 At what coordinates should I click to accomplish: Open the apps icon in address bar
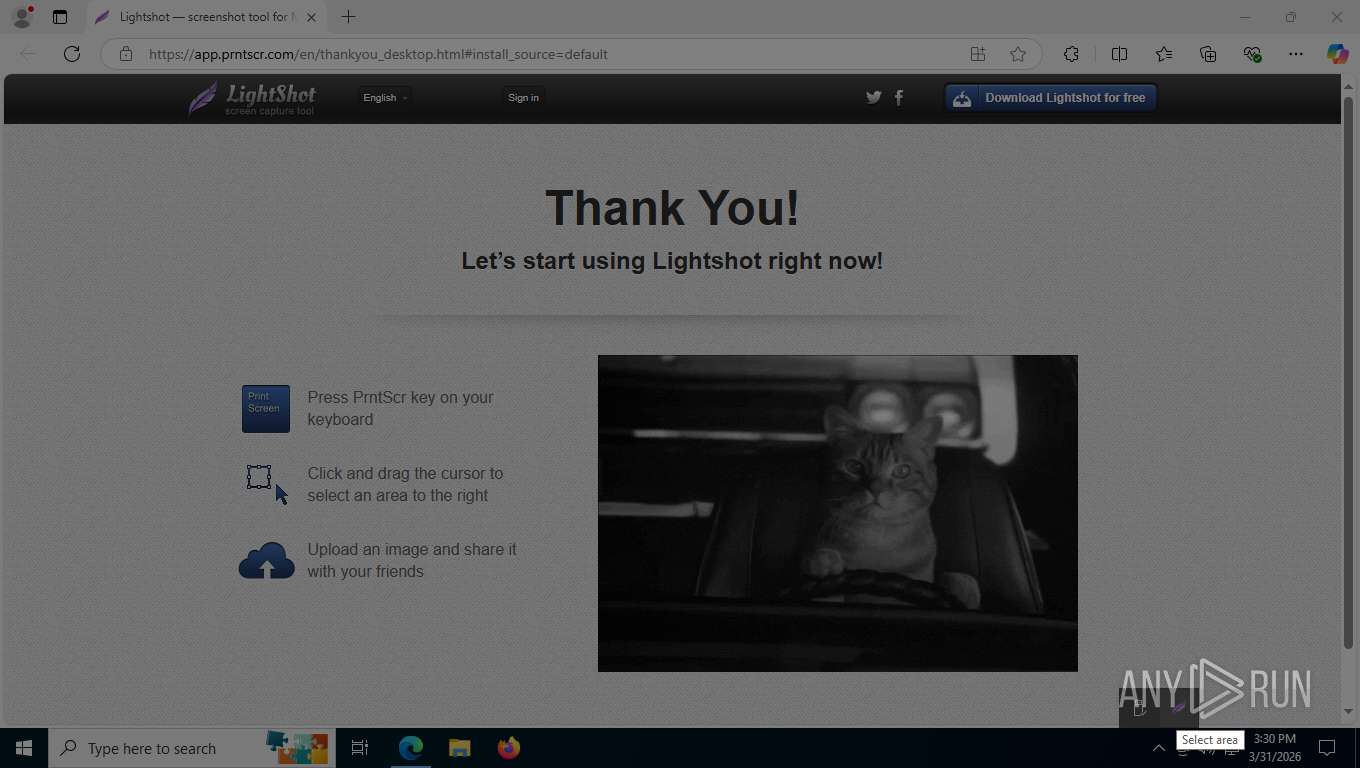point(978,54)
